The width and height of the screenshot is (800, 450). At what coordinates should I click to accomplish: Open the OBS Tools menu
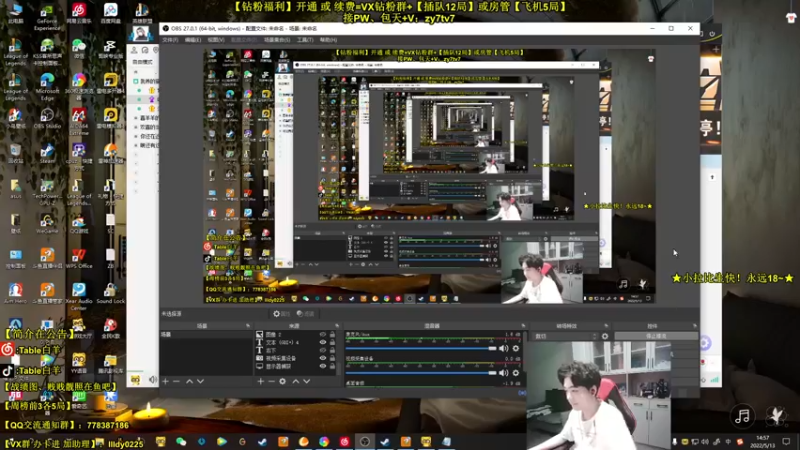(x=305, y=40)
